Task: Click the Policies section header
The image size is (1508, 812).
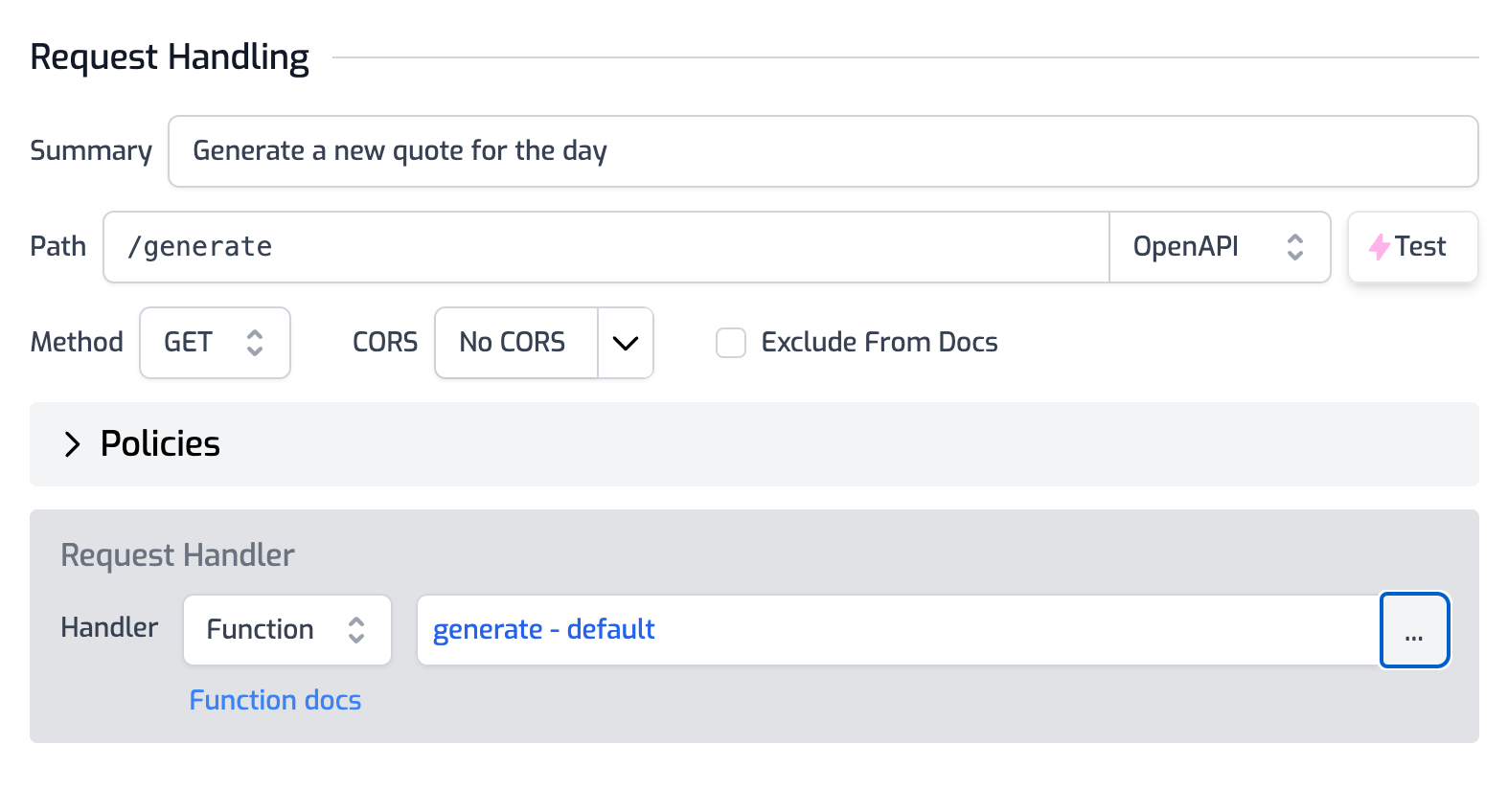Action: (x=160, y=444)
